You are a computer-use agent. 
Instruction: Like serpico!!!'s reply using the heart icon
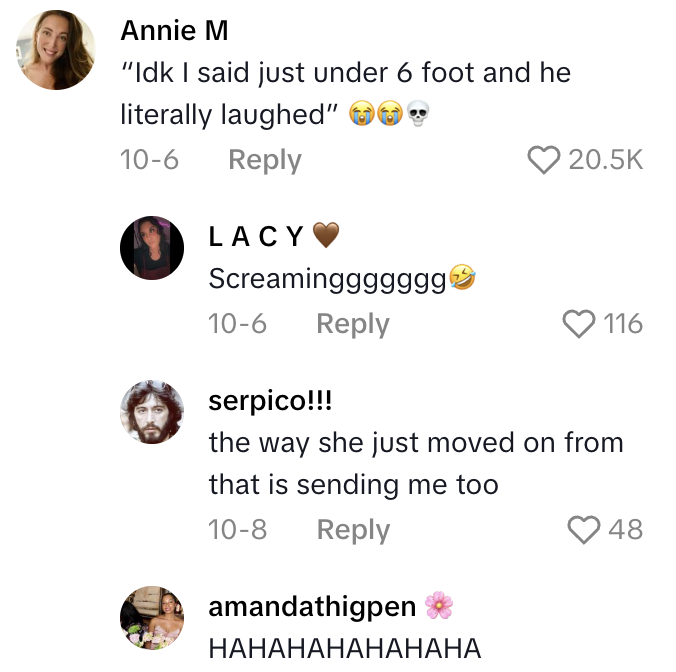583,530
